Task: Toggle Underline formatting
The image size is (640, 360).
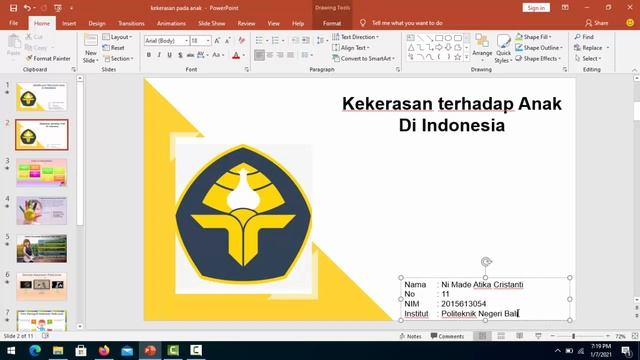Action: [169, 55]
